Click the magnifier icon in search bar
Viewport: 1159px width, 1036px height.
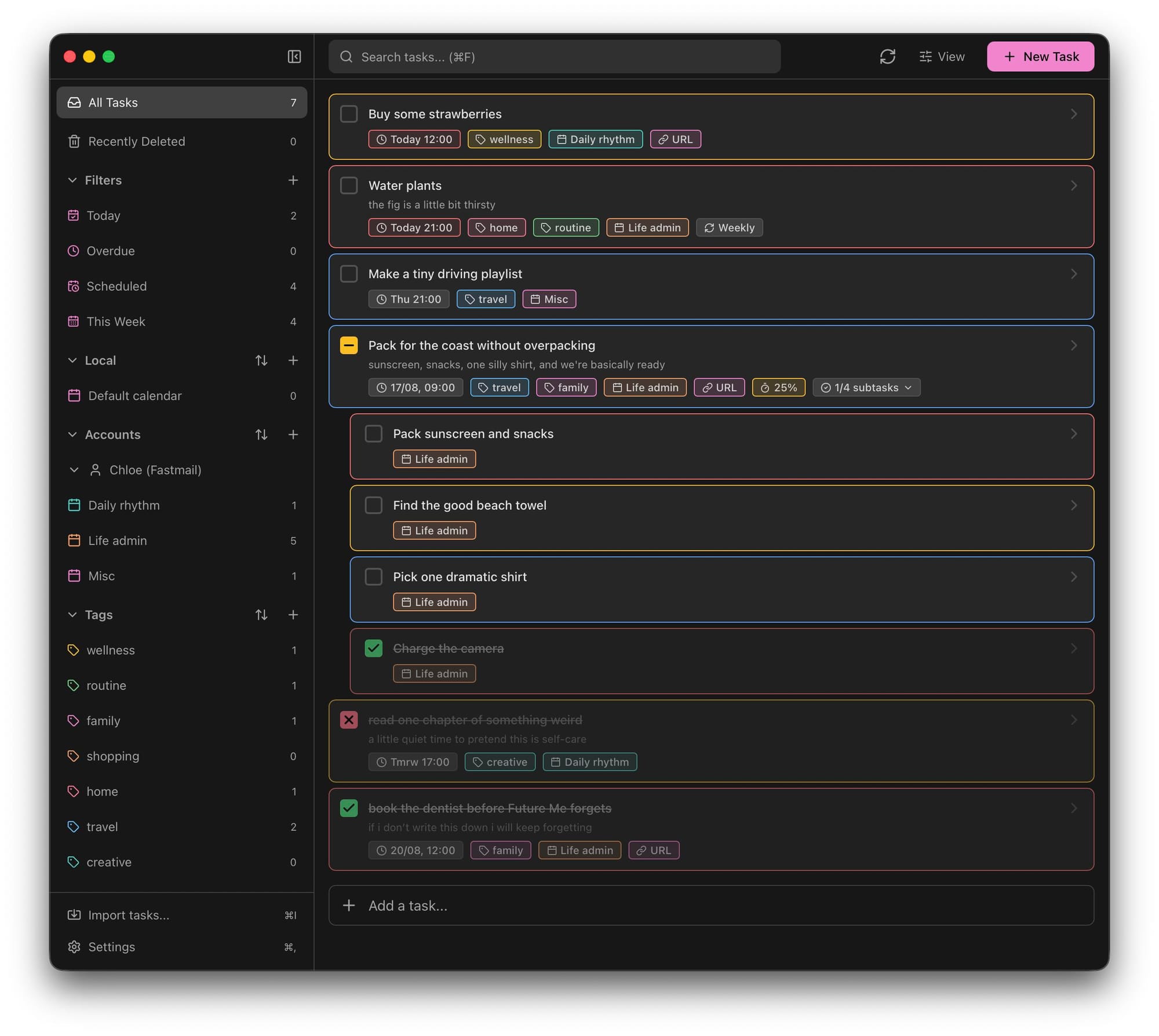pyautogui.click(x=346, y=56)
